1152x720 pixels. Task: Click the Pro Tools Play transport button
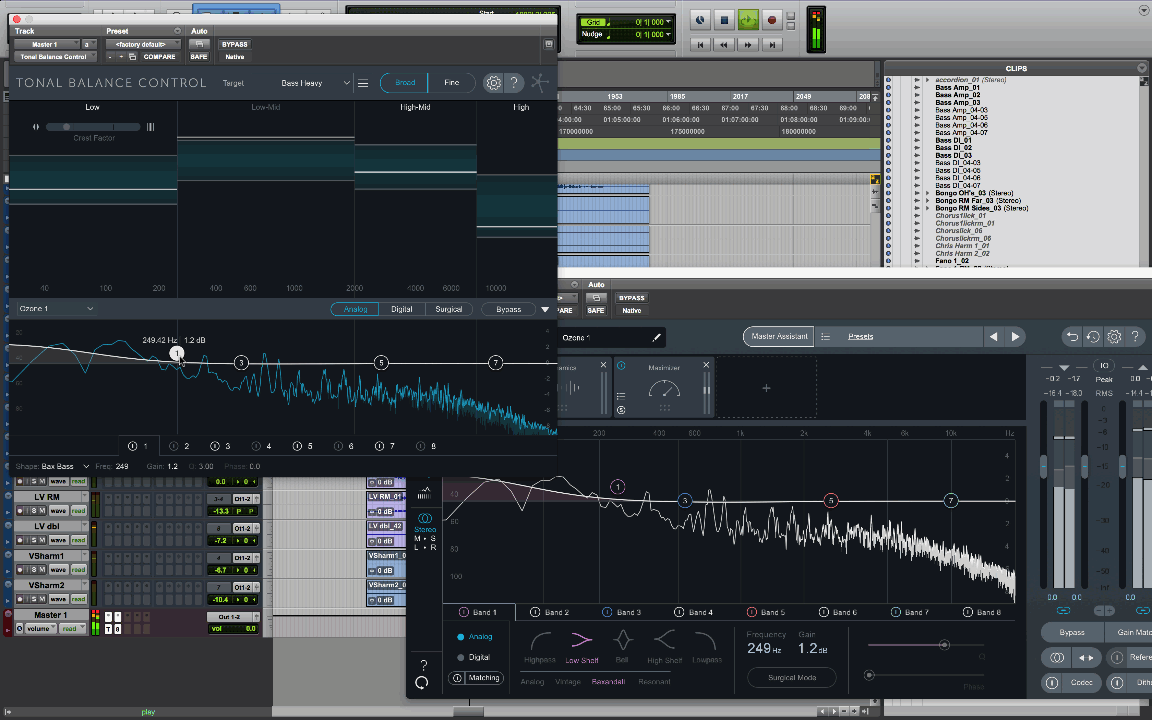point(748,20)
